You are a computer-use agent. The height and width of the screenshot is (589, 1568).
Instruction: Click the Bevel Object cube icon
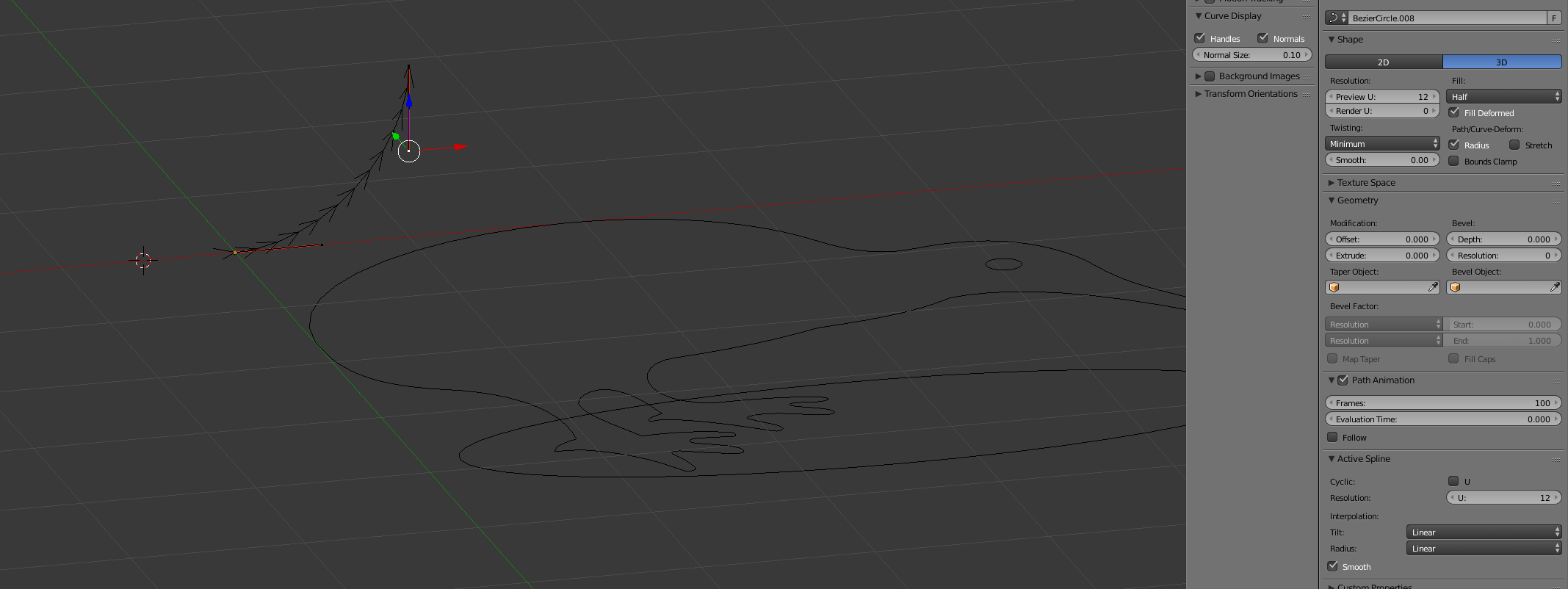click(1456, 287)
